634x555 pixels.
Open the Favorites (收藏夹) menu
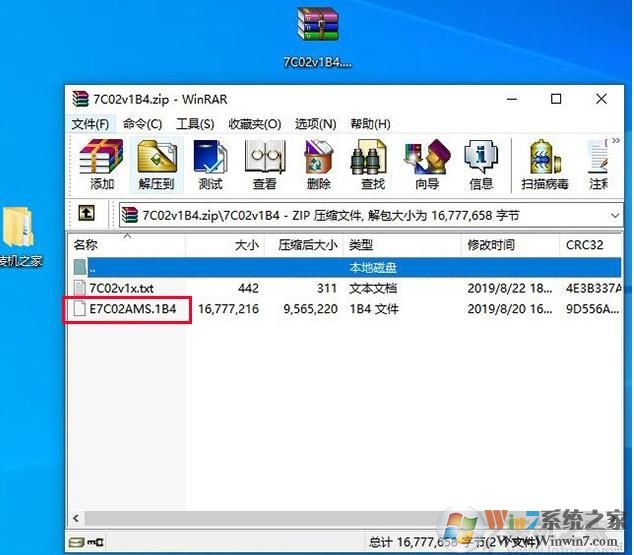254,124
